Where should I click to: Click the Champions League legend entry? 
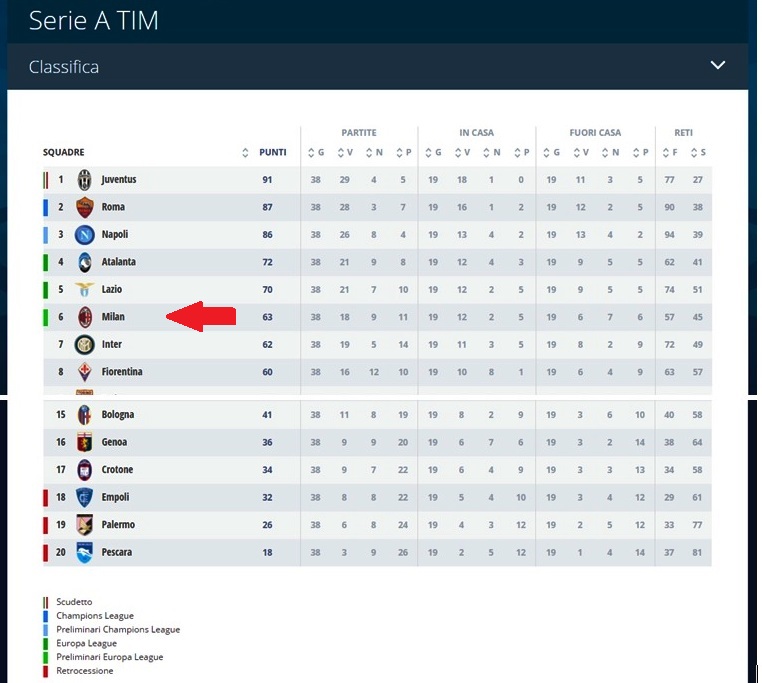point(95,616)
